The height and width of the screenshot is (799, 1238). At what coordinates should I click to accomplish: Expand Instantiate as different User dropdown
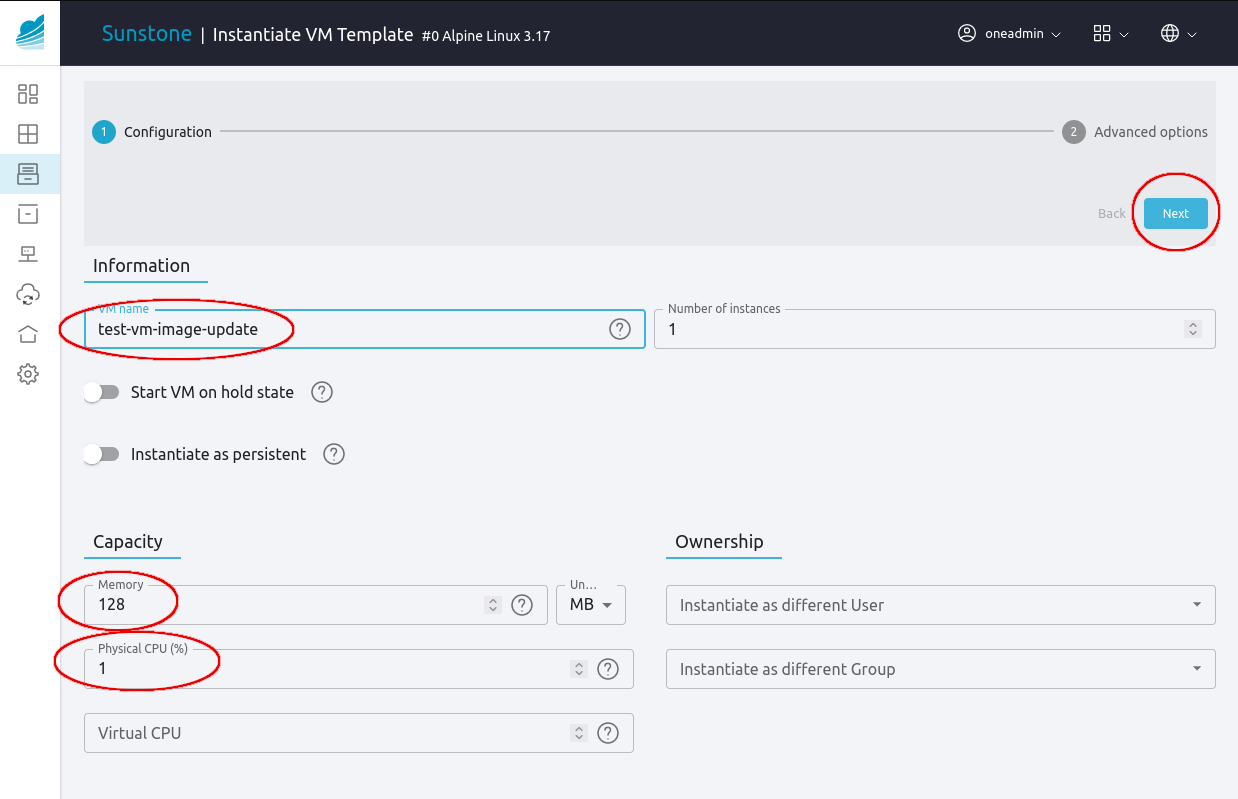[941, 605]
